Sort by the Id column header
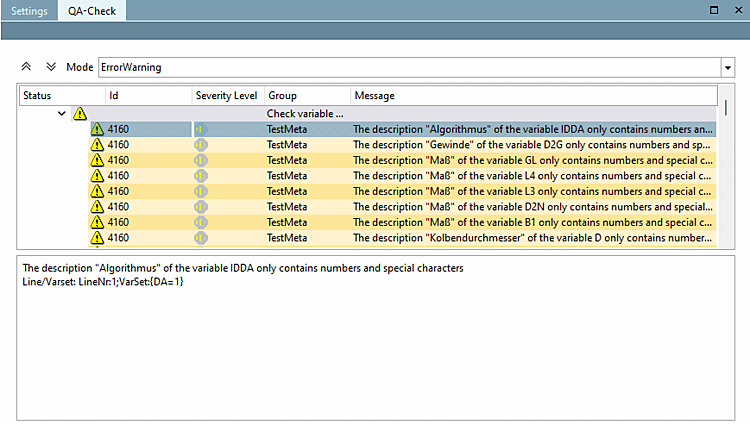This screenshot has height=425, width=750. [x=148, y=96]
